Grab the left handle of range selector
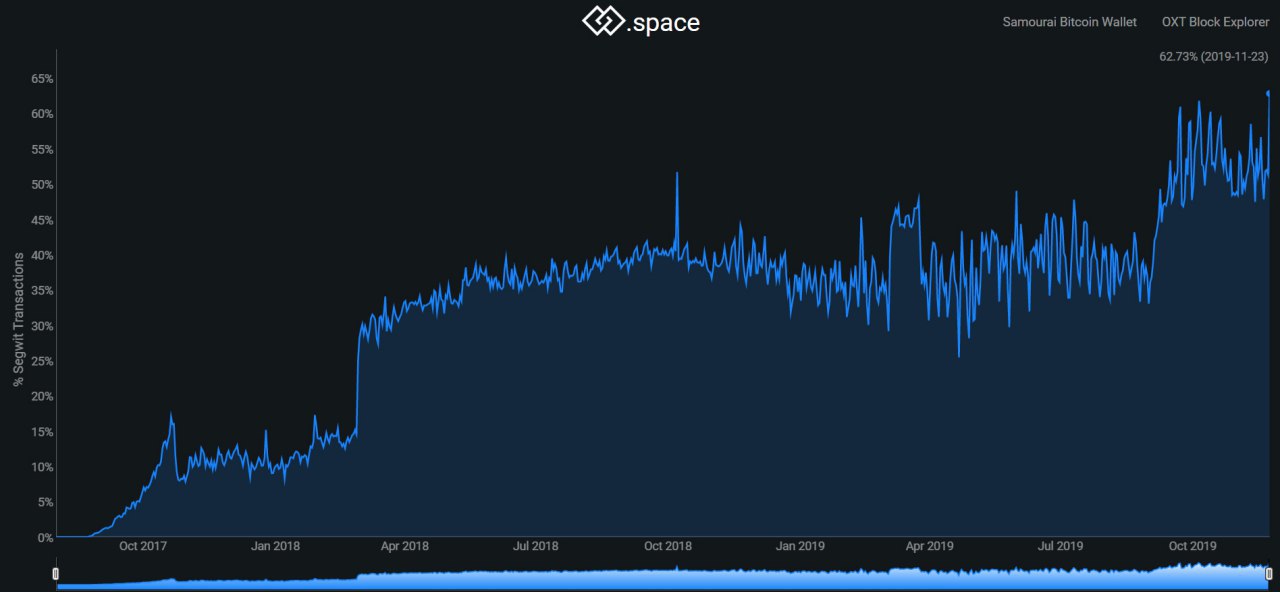 [56, 573]
